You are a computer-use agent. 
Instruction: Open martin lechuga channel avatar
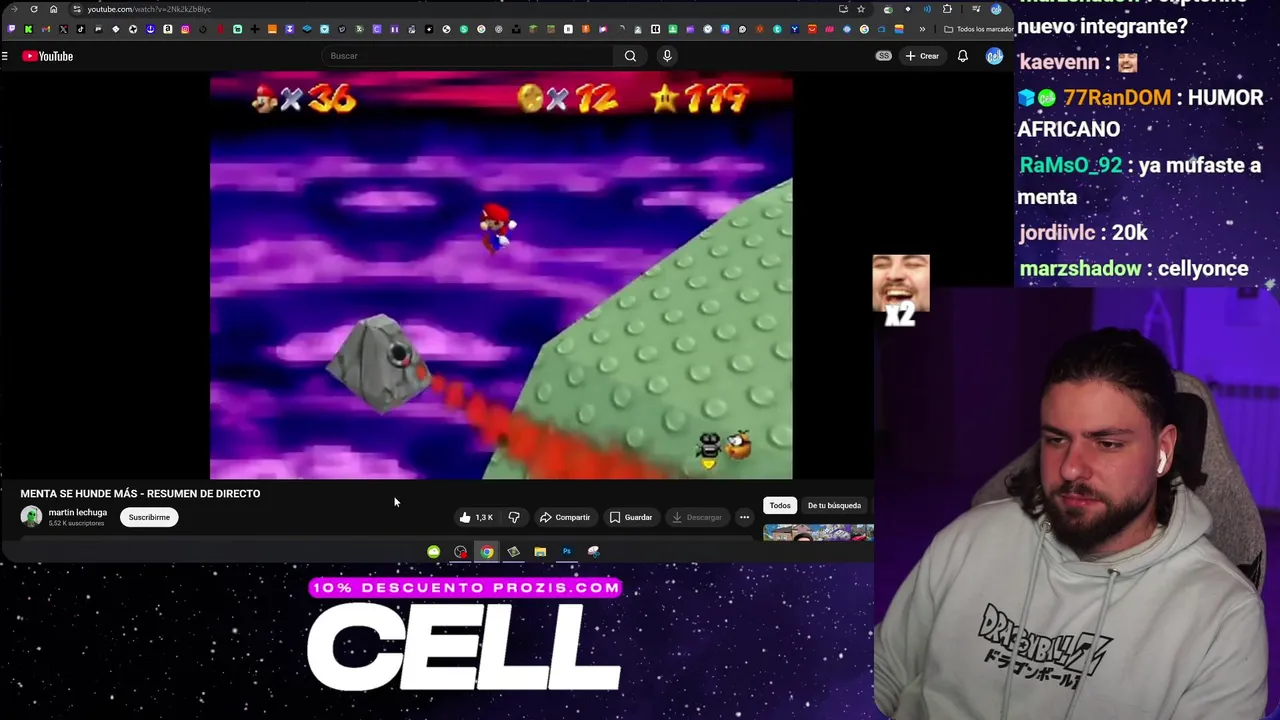point(31,516)
